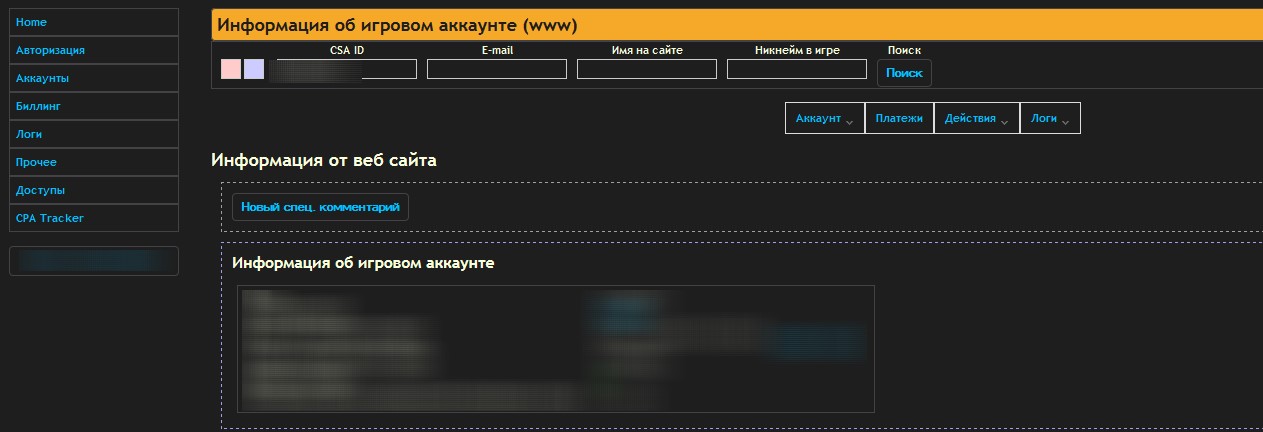Click the lavender color swatch

tap(254, 69)
